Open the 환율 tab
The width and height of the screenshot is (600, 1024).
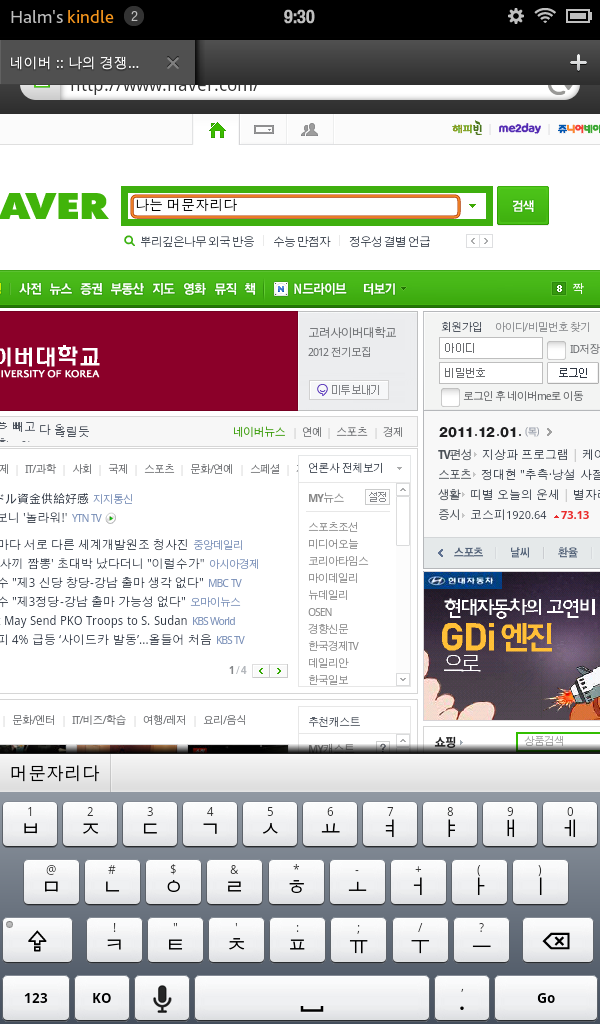567,552
